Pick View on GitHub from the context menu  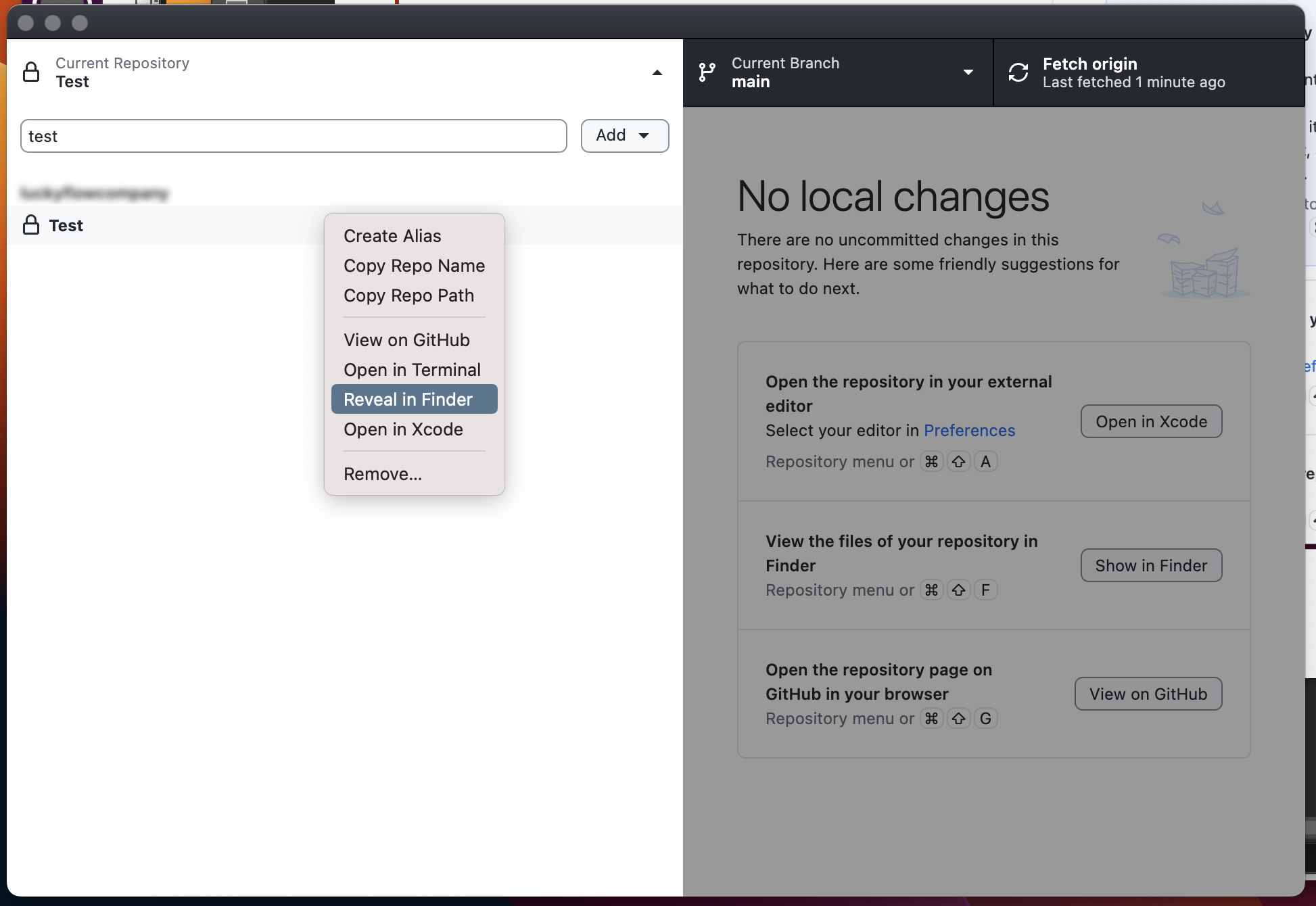tap(406, 339)
